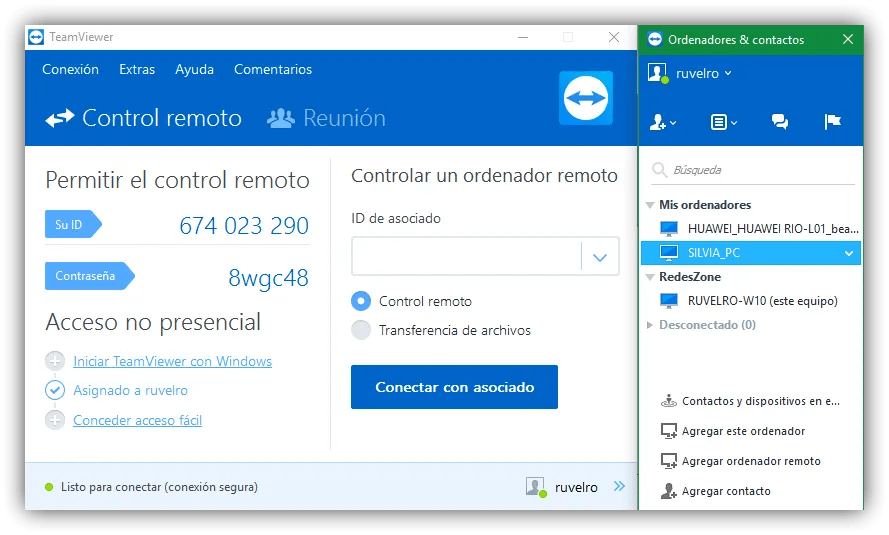
Task: Click the password 8wgc48
Action: click(268, 278)
